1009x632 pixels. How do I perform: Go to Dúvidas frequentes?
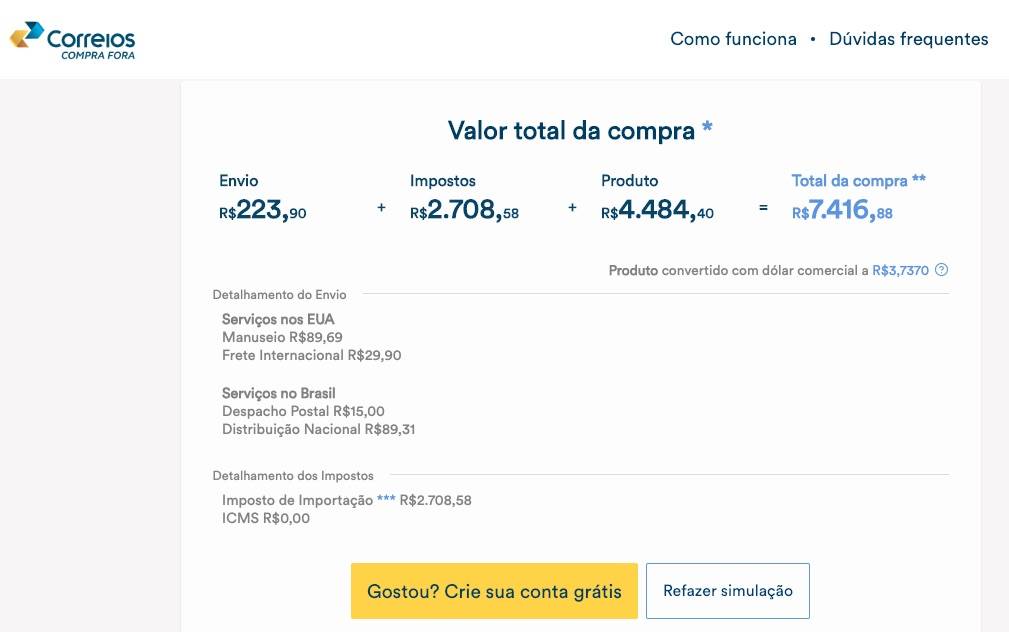coord(908,39)
